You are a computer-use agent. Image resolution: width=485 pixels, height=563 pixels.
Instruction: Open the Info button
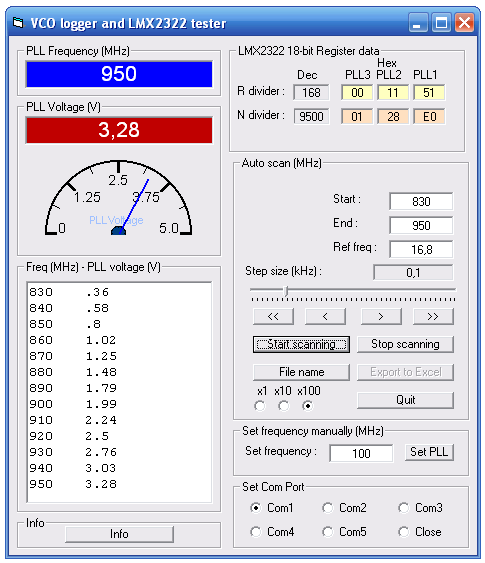(x=119, y=534)
